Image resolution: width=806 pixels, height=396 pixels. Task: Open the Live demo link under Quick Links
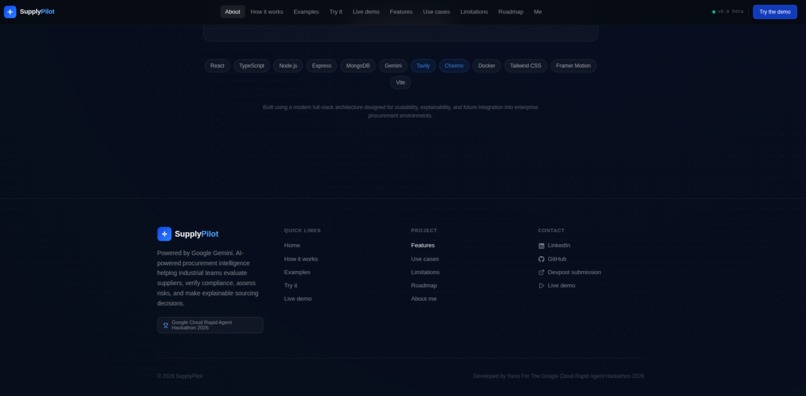click(x=298, y=299)
